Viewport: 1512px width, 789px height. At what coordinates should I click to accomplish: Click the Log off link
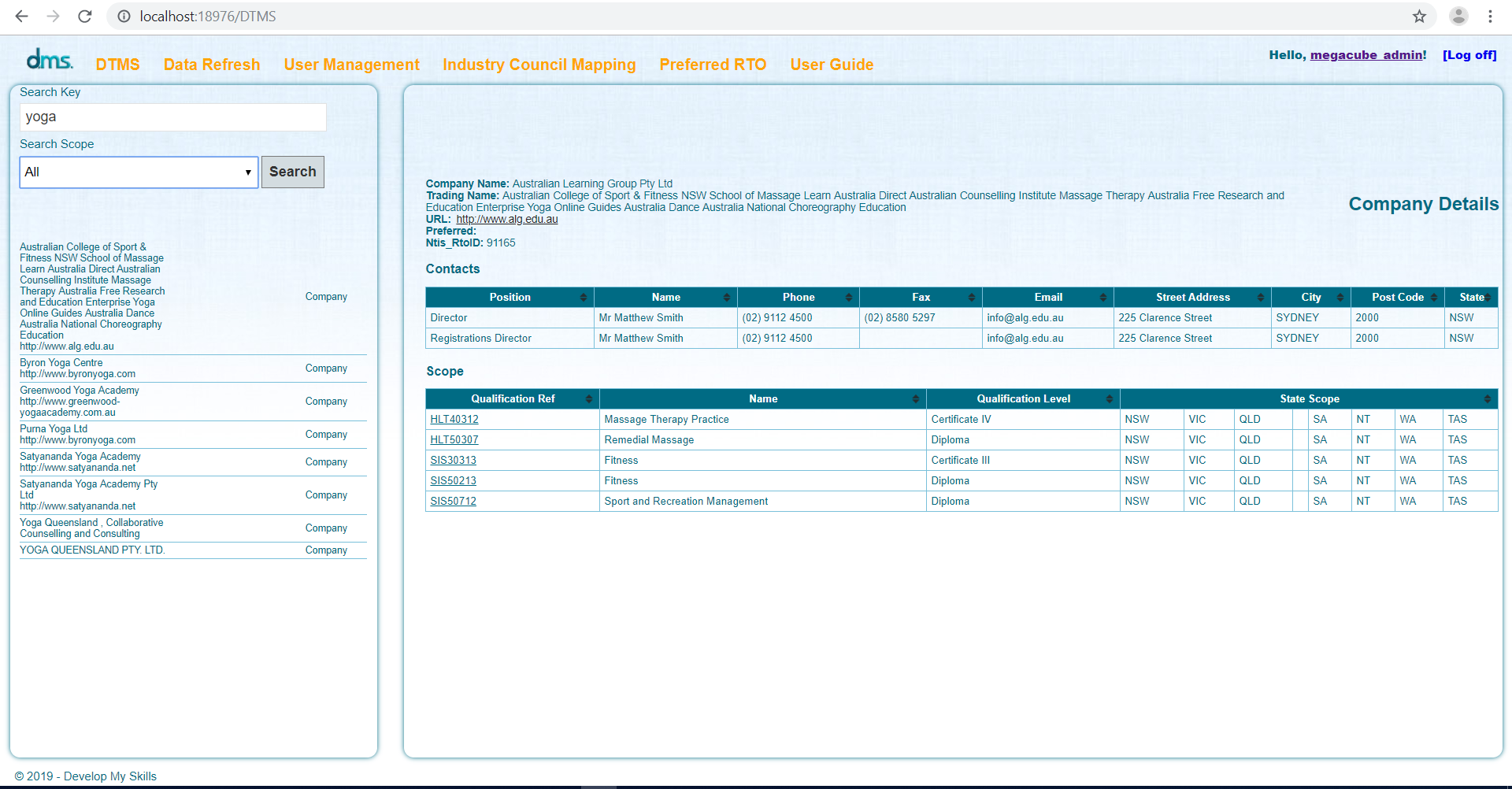point(1469,54)
